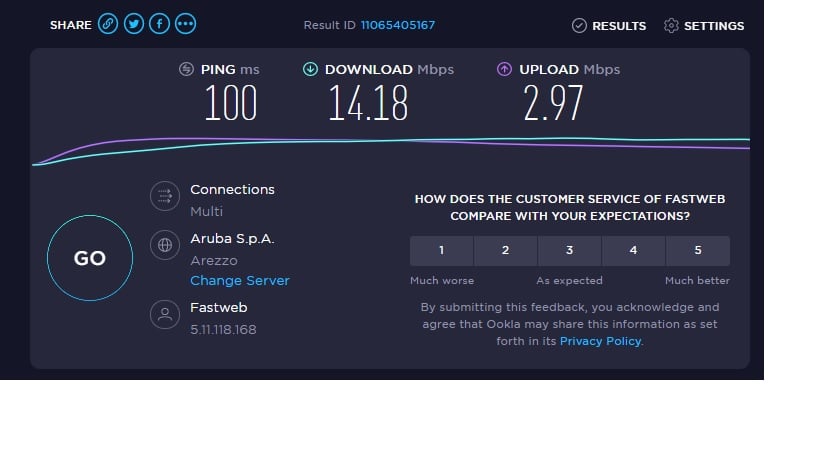Rate customer service 1, much worse
Viewport: 819px width, 460px height.
pos(441,251)
